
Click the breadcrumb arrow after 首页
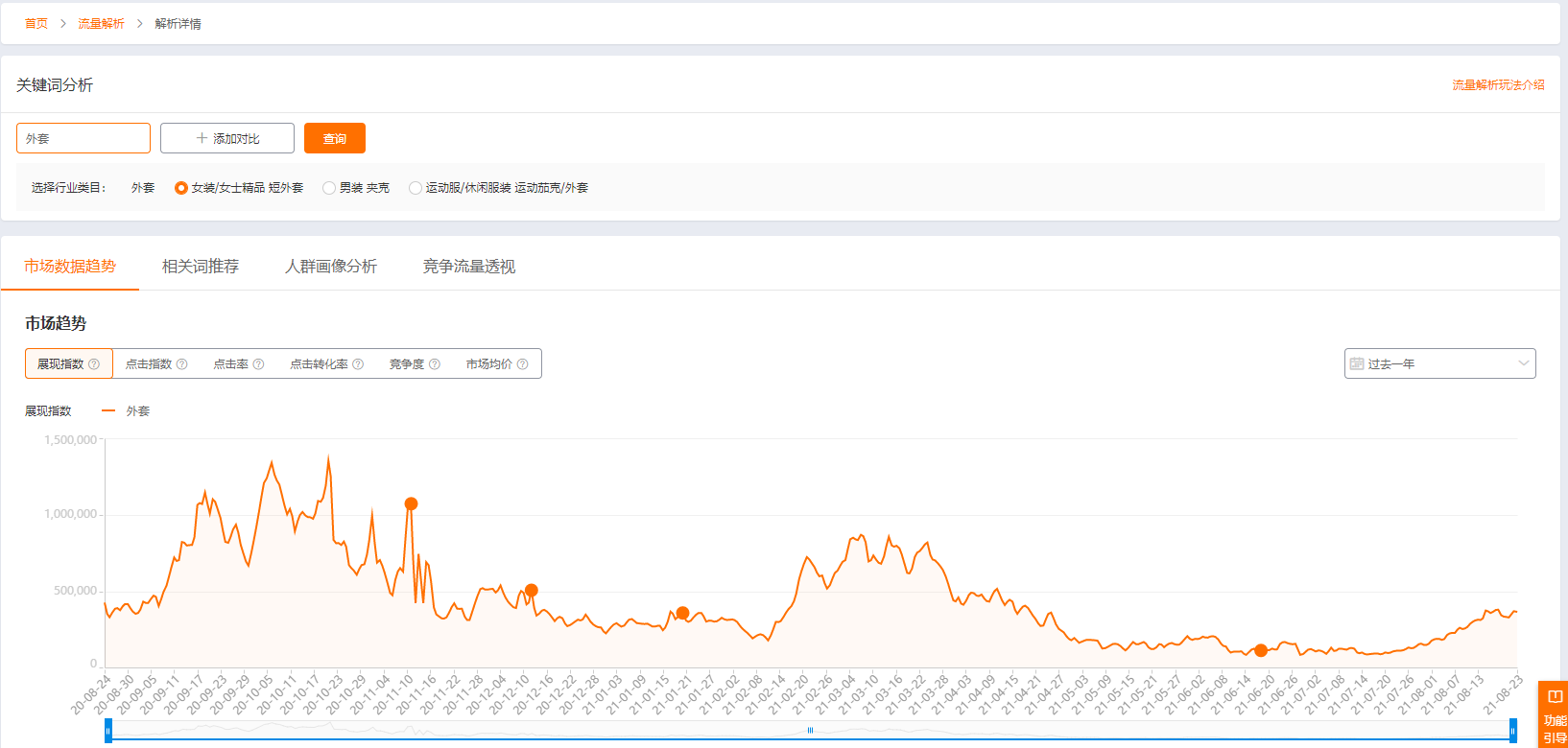coord(63,23)
